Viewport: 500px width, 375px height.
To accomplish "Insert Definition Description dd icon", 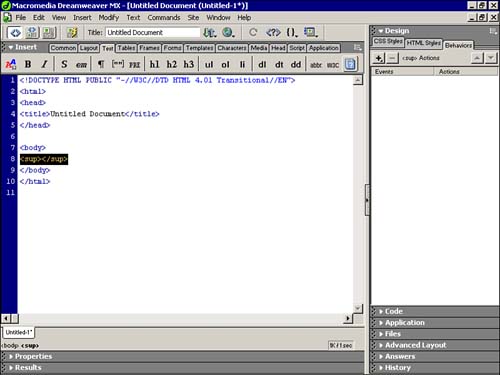I will click(x=296, y=65).
